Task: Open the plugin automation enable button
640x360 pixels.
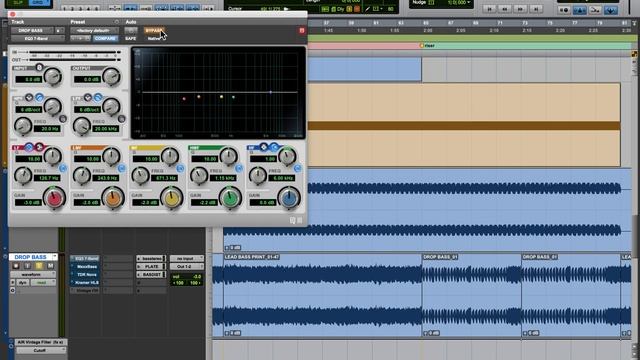Action: click(131, 31)
